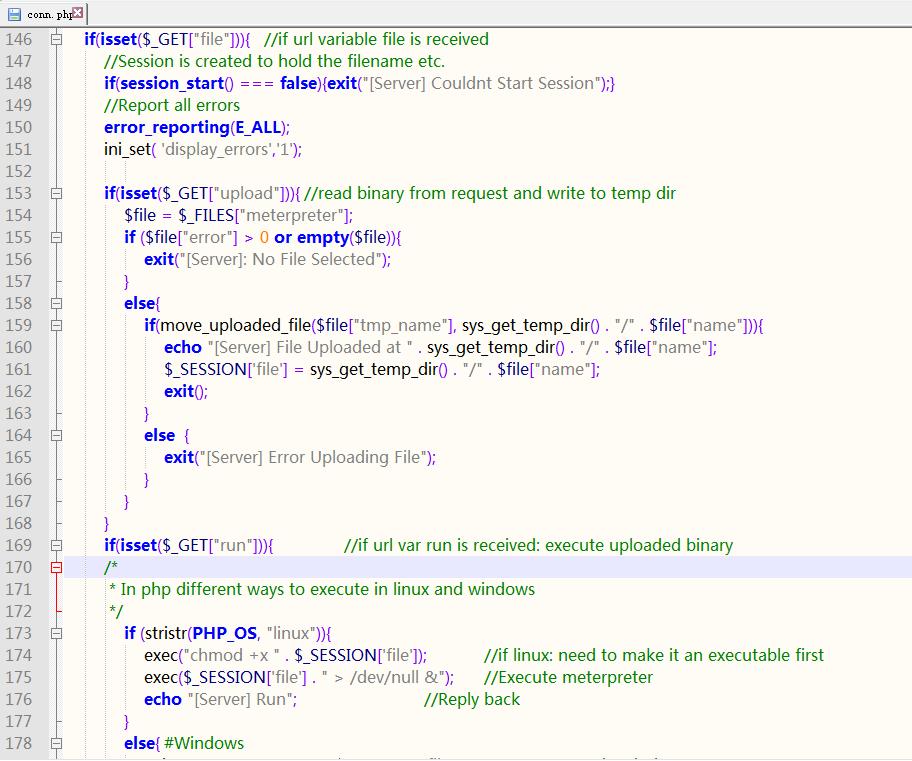Click "[Server] Error Uploading File" string
This screenshot has height=761, width=912.
(x=313, y=458)
